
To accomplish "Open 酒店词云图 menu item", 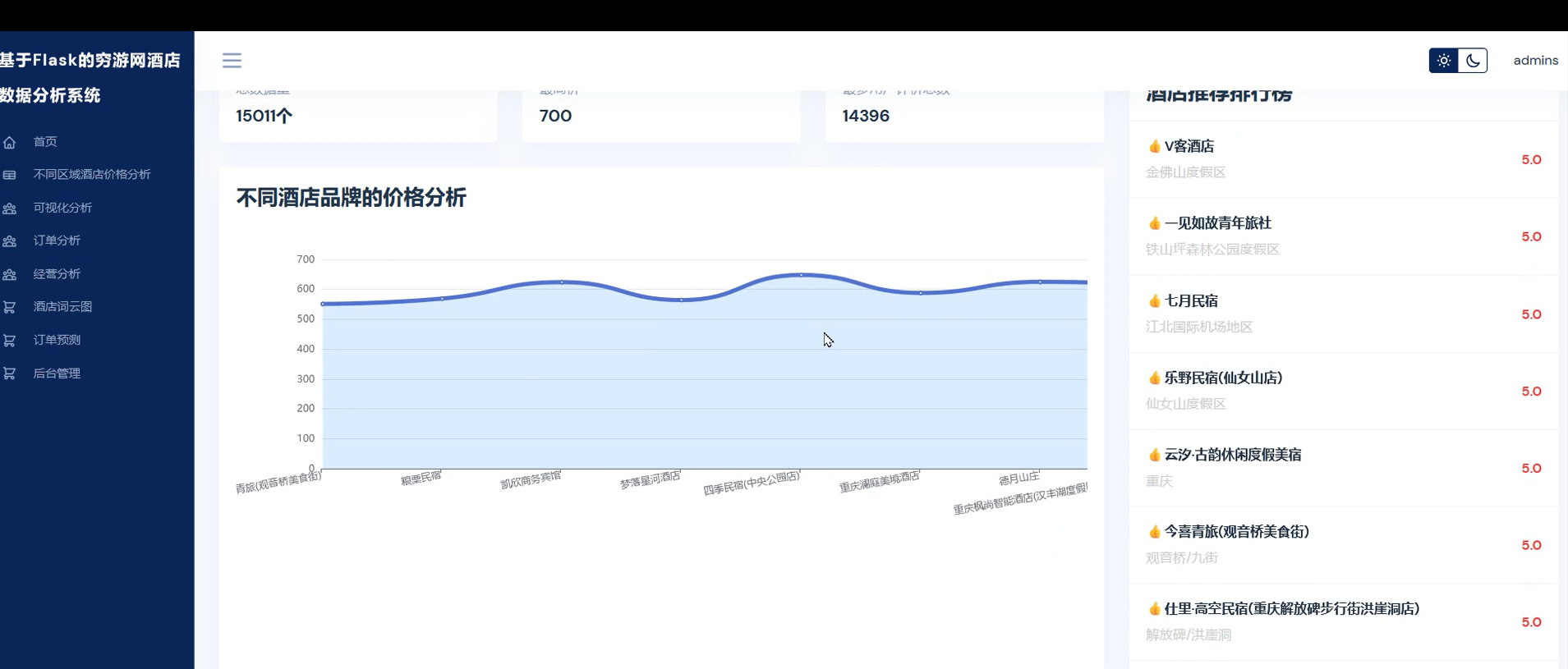I will tap(62, 306).
